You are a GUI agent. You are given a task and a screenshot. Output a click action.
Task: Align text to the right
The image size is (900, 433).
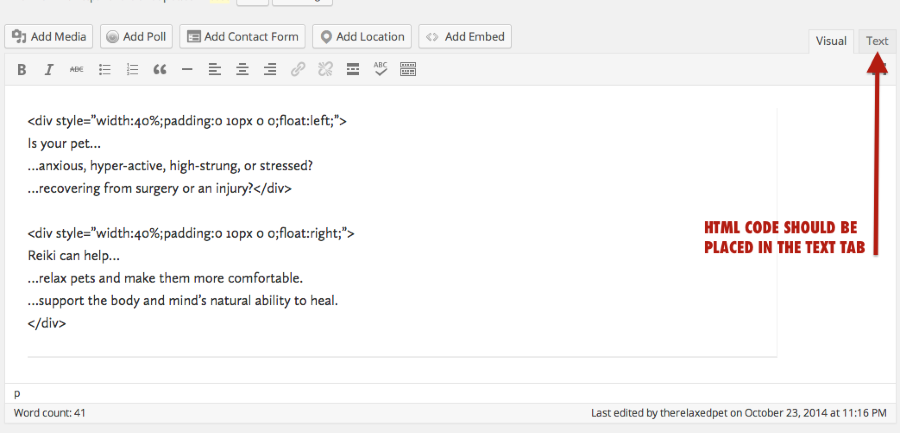click(x=270, y=69)
